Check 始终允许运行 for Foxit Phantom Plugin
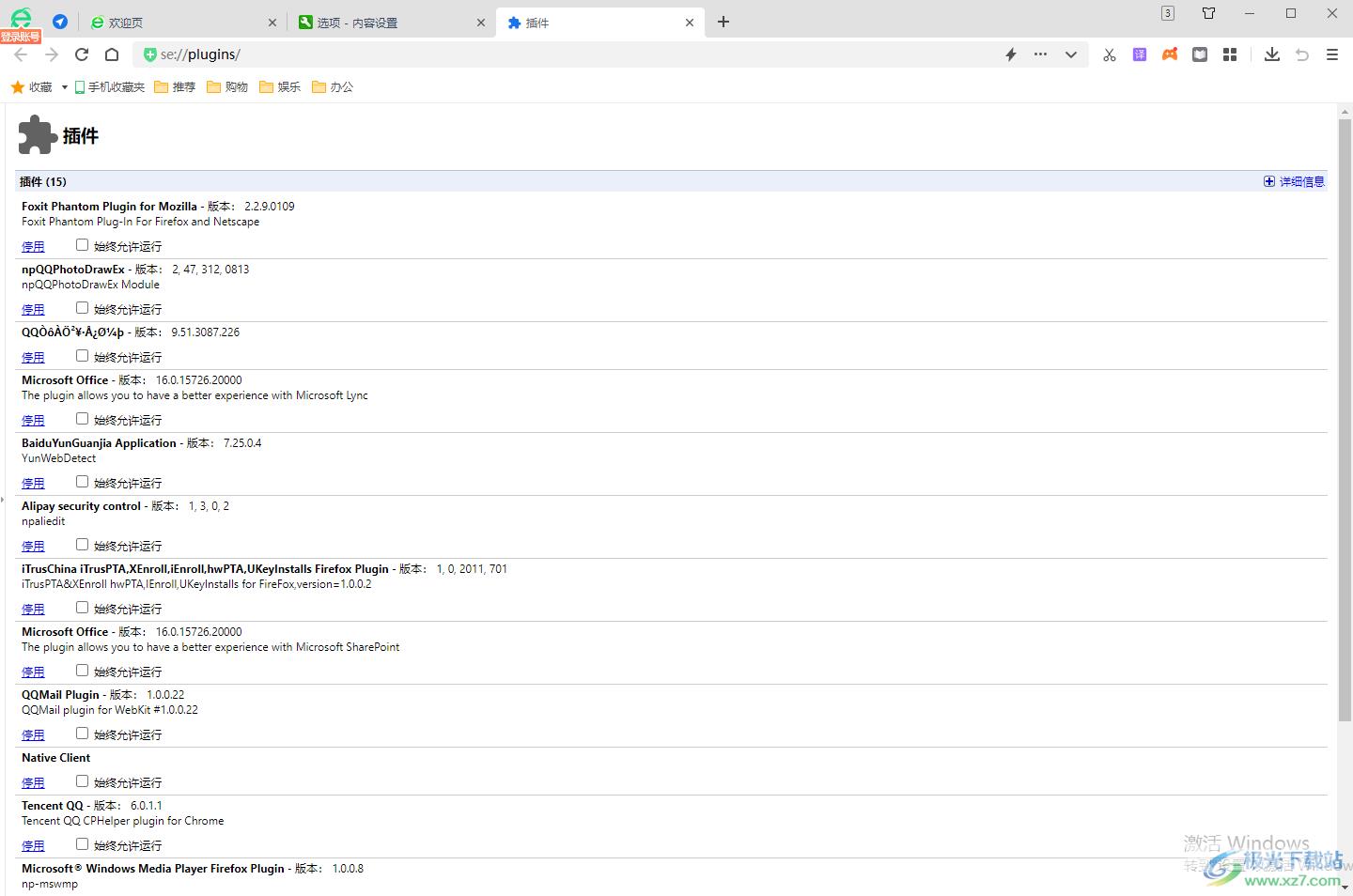Viewport: 1353px width, 896px height. point(82,245)
